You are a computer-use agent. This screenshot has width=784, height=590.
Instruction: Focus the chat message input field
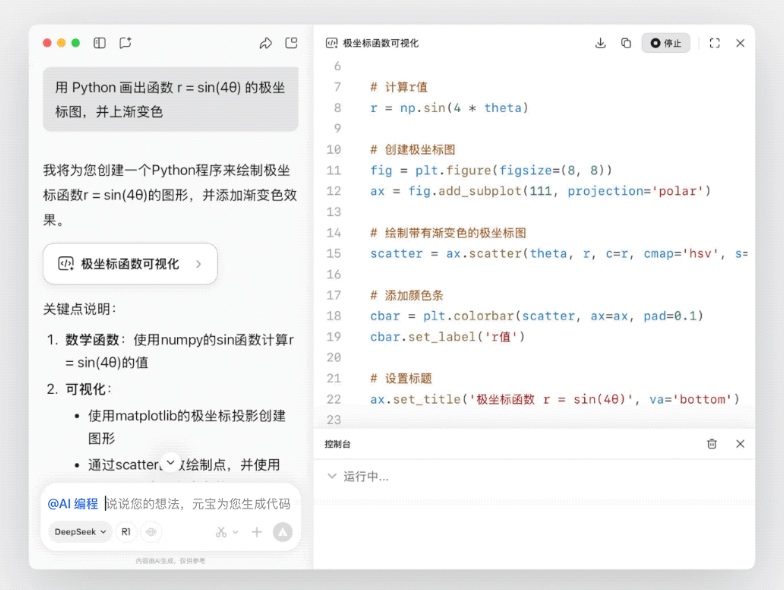click(198, 504)
